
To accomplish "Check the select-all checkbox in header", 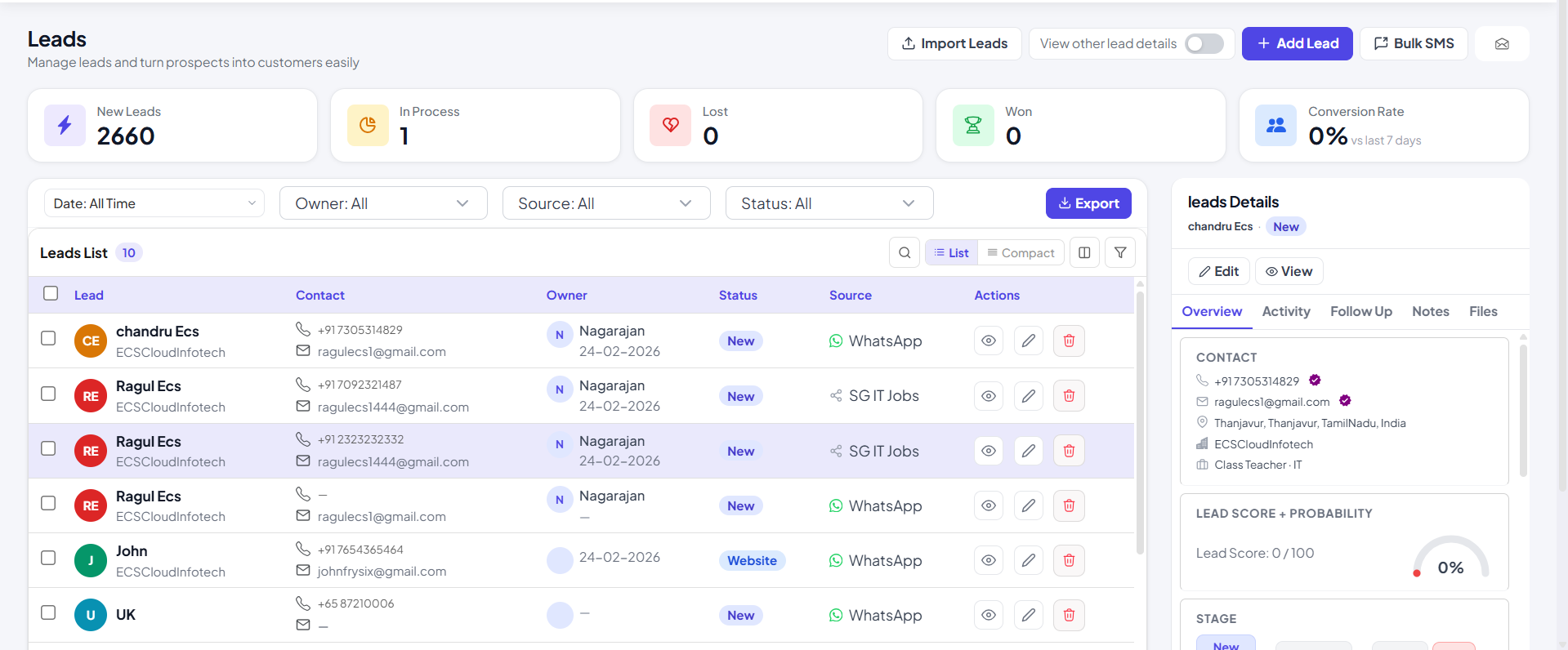I will point(51,294).
